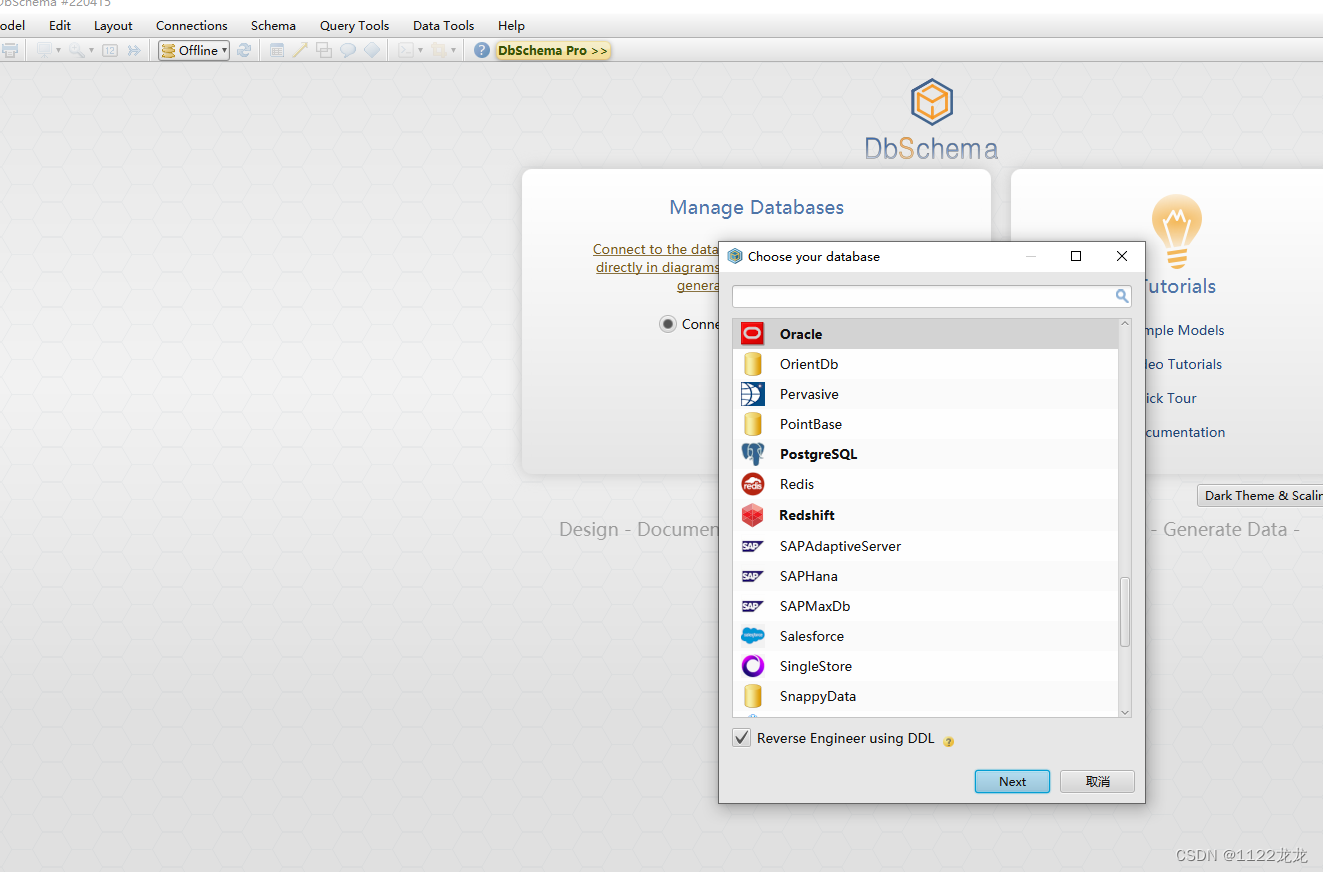The width and height of the screenshot is (1323, 872).
Task: Click the database search input field
Action: pyautogui.click(x=932, y=296)
